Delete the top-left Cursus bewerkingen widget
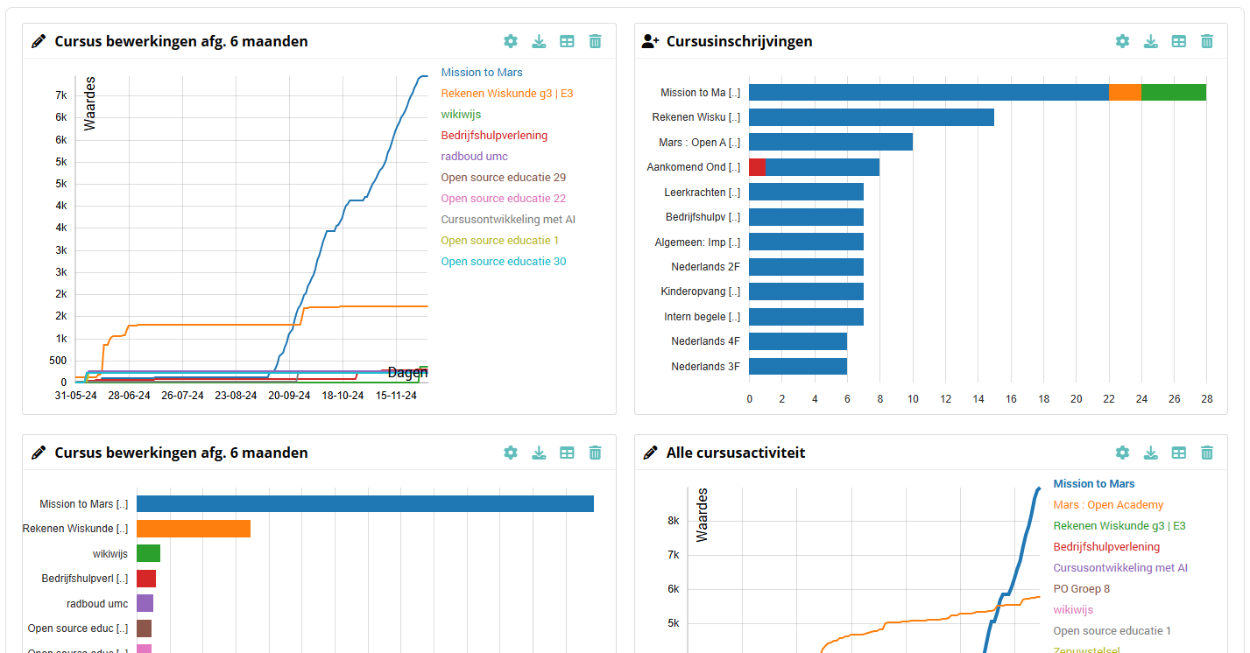The image size is (1250, 653). click(x=595, y=41)
